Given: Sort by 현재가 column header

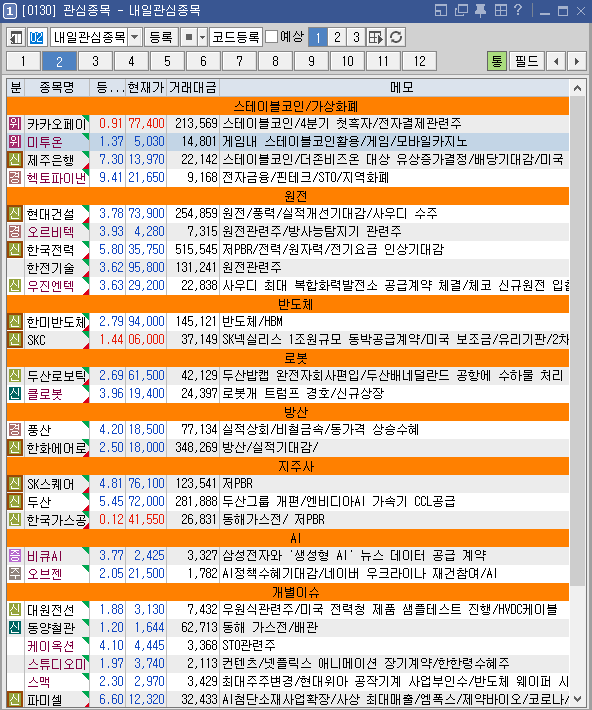Looking at the screenshot, I should pos(146,87).
